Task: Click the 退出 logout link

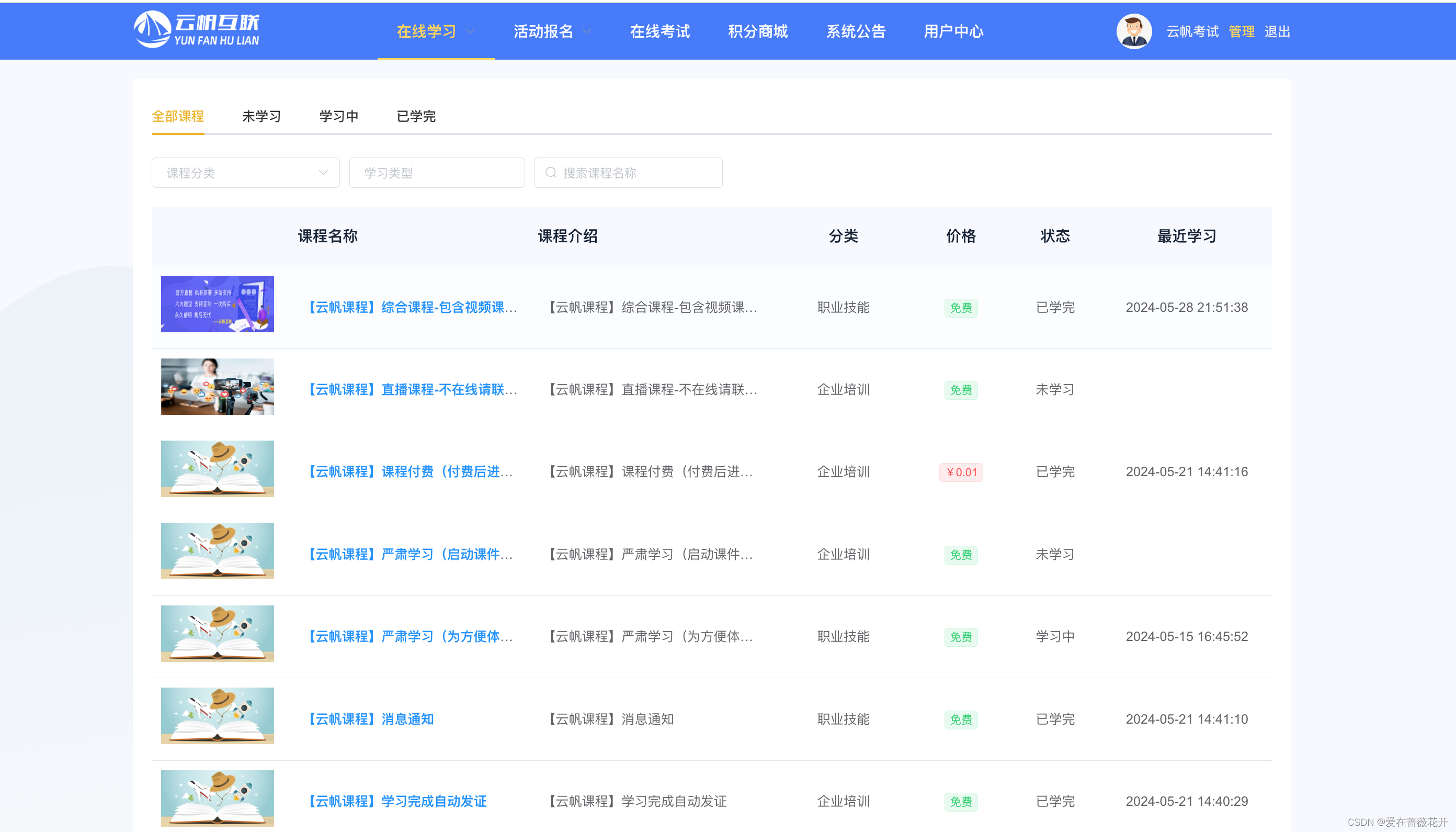Action: click(1277, 31)
